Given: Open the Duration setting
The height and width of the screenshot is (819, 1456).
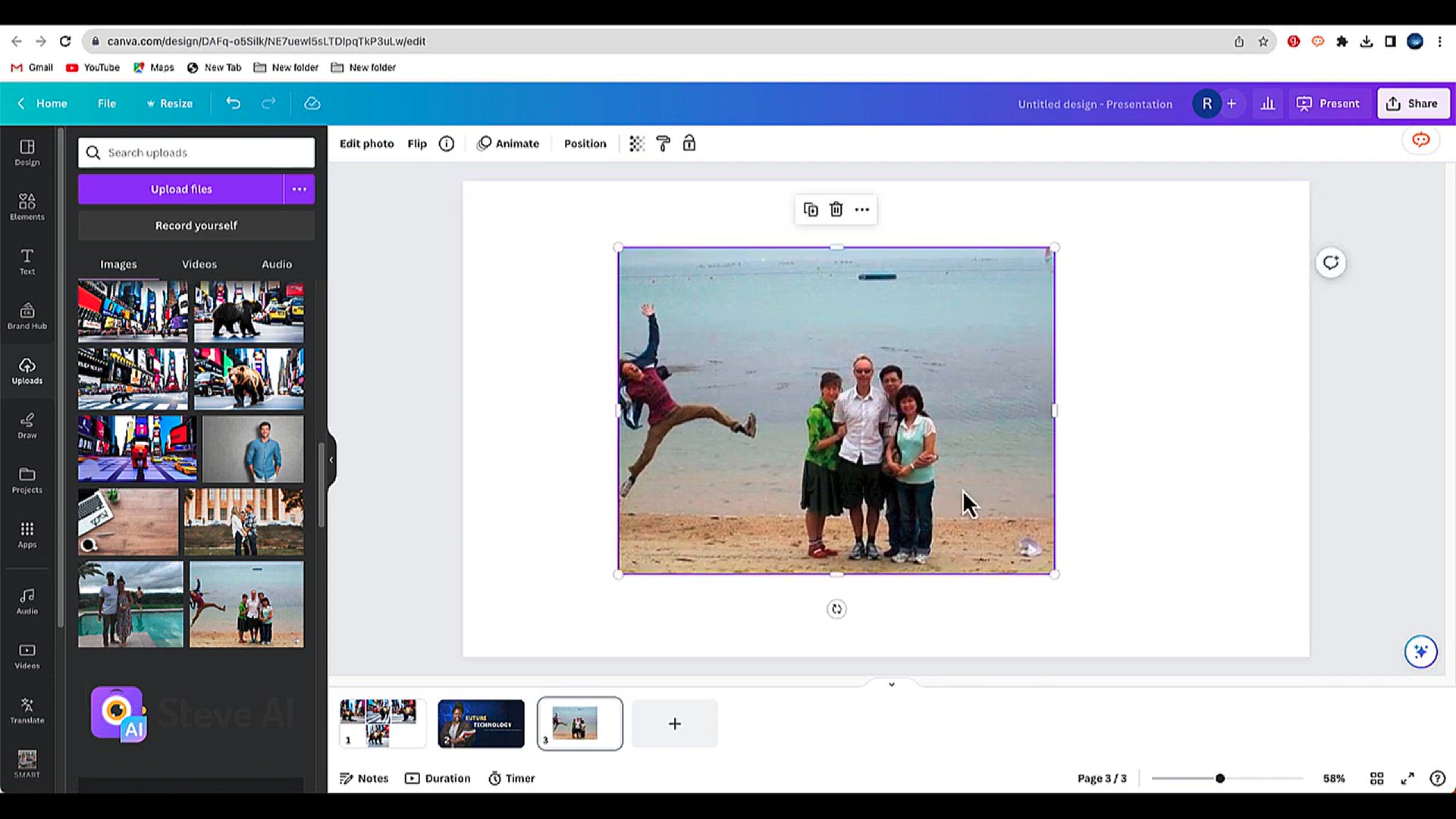Looking at the screenshot, I should coord(438,778).
